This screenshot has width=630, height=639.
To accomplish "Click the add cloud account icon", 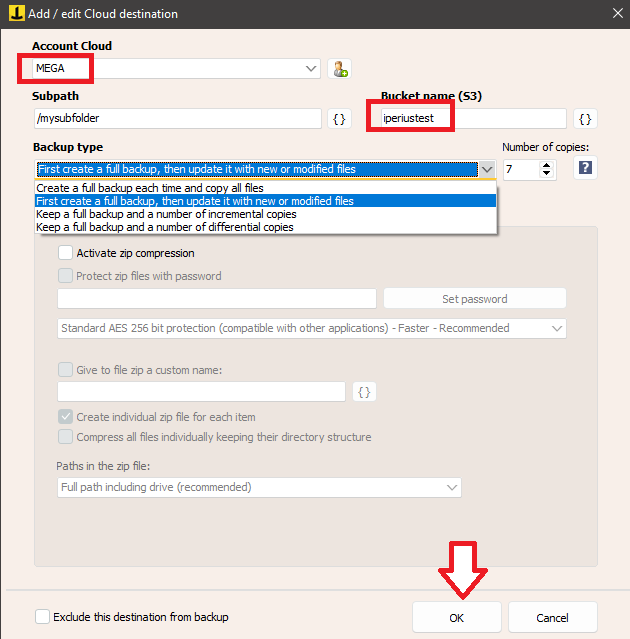I will point(340,69).
